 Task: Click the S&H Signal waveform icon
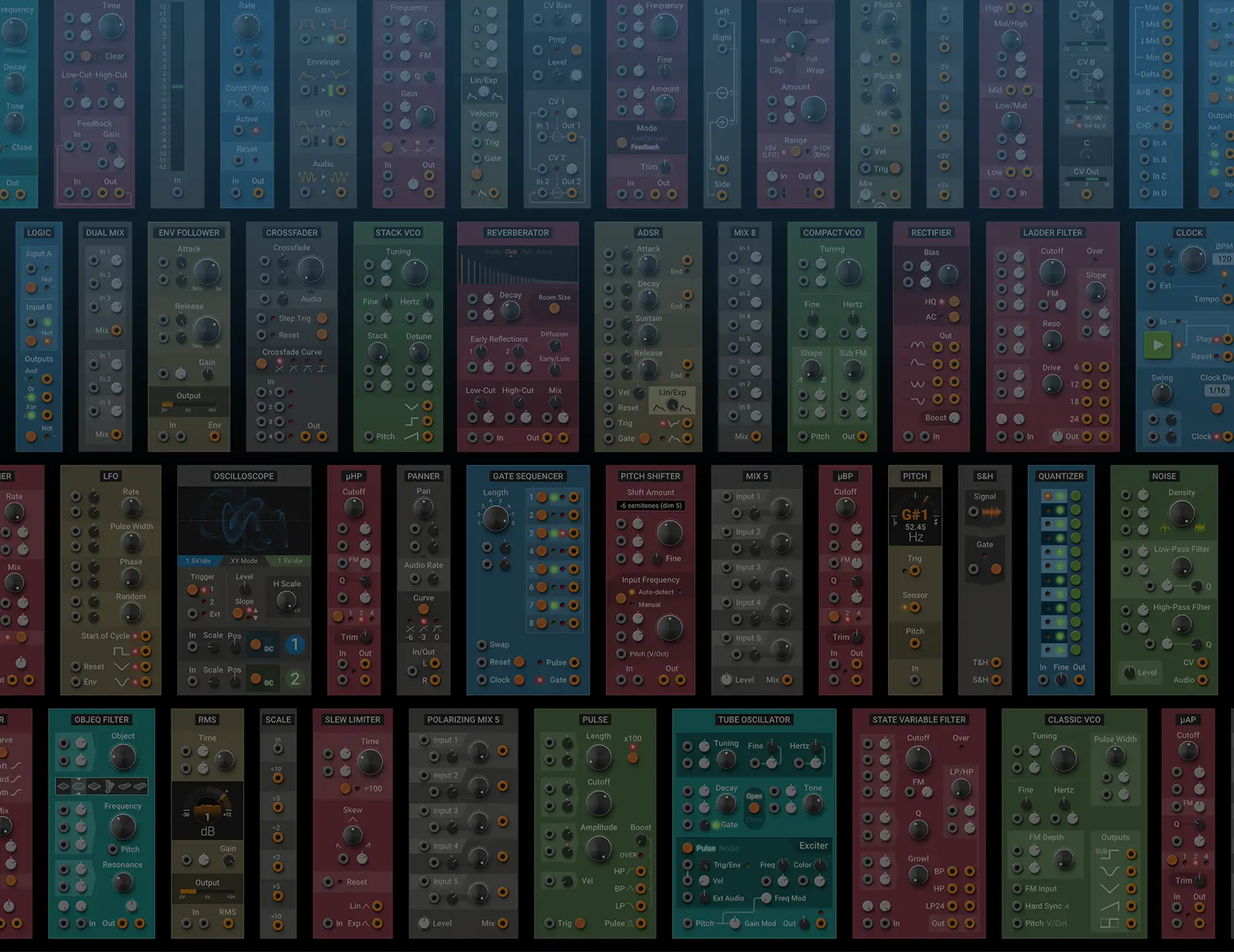click(x=991, y=512)
